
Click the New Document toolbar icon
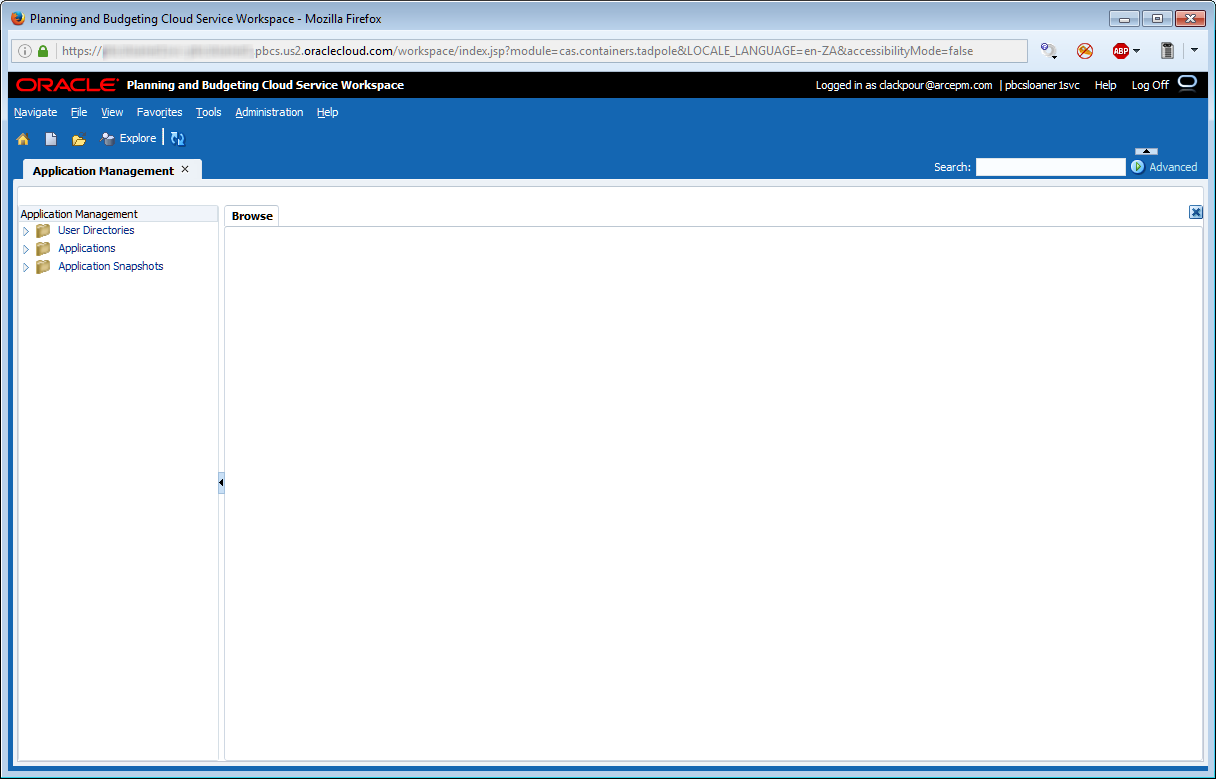click(51, 139)
